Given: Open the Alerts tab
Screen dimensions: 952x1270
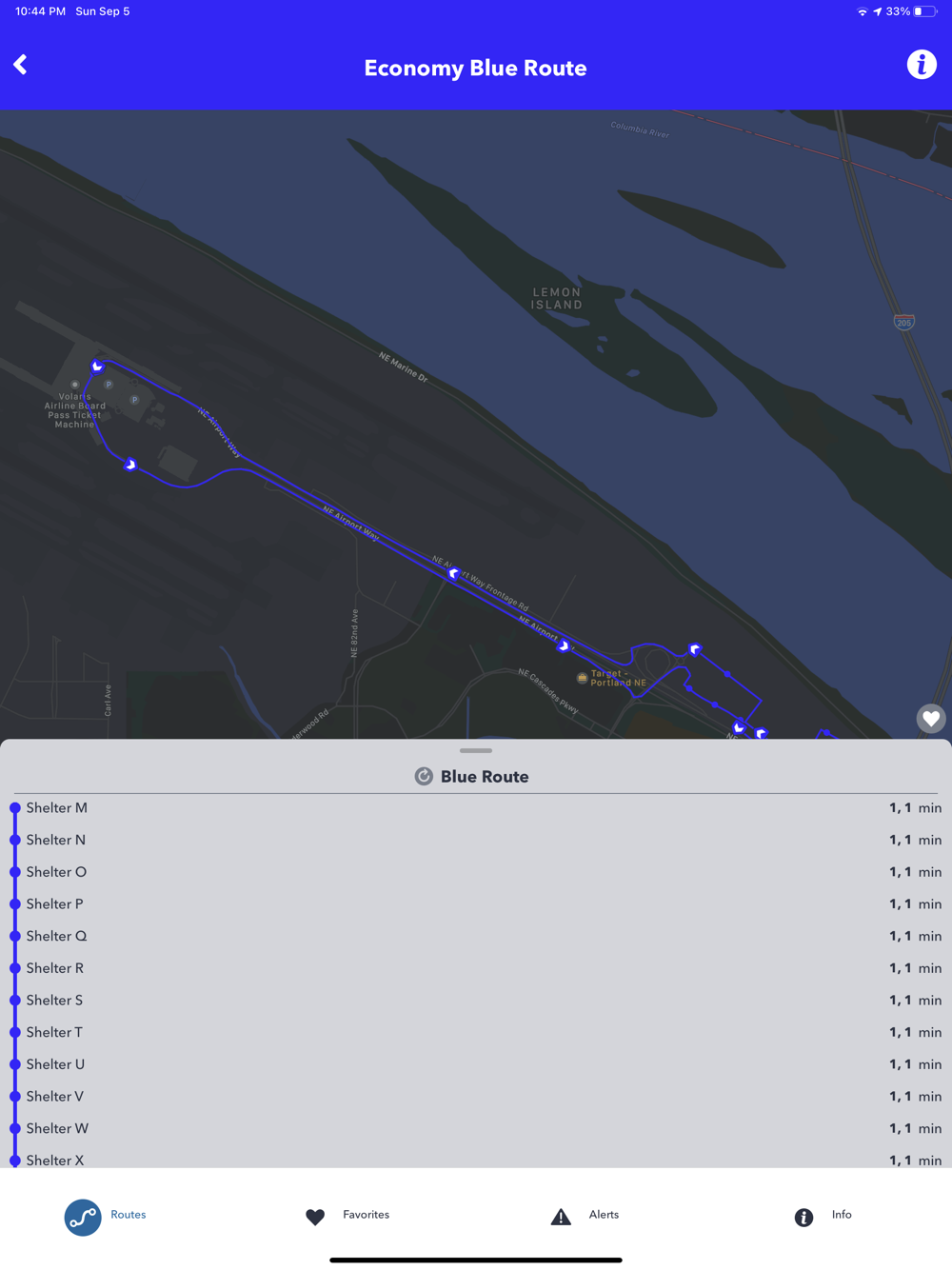Looking at the screenshot, I should point(585,1216).
